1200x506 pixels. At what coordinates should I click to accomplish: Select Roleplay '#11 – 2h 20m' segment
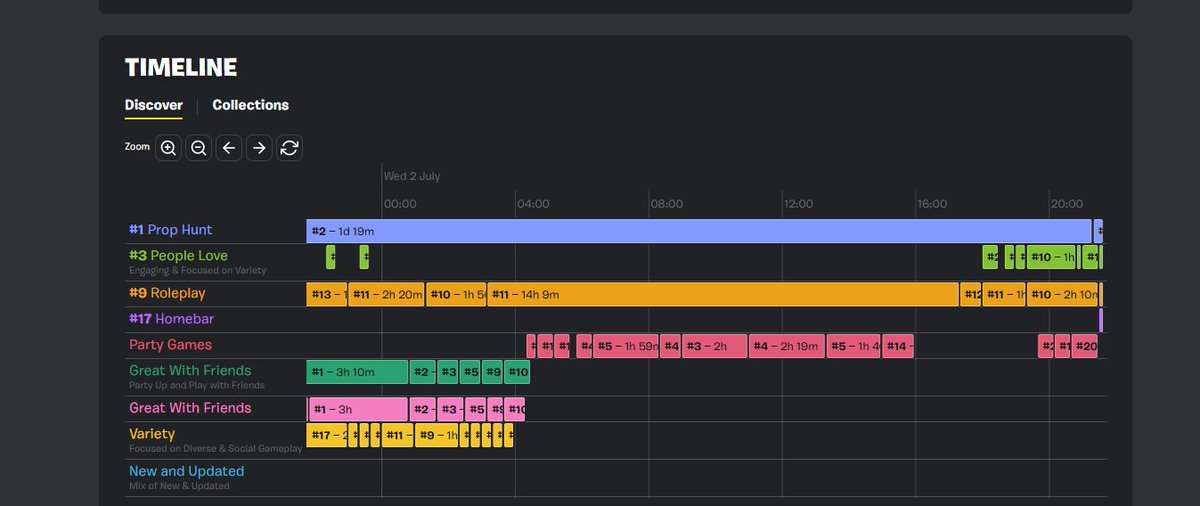[x=387, y=295]
